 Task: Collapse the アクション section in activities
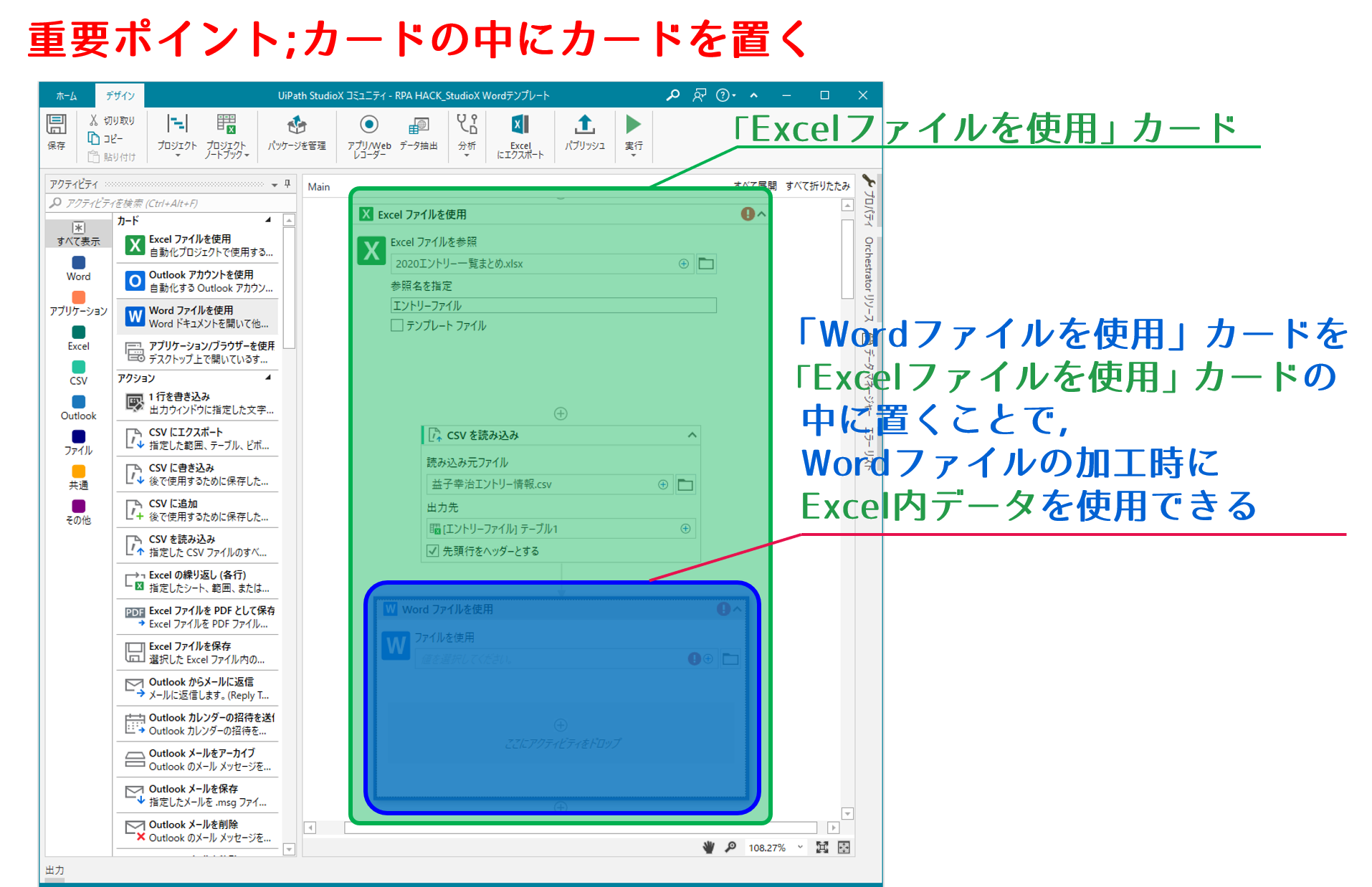(268, 377)
